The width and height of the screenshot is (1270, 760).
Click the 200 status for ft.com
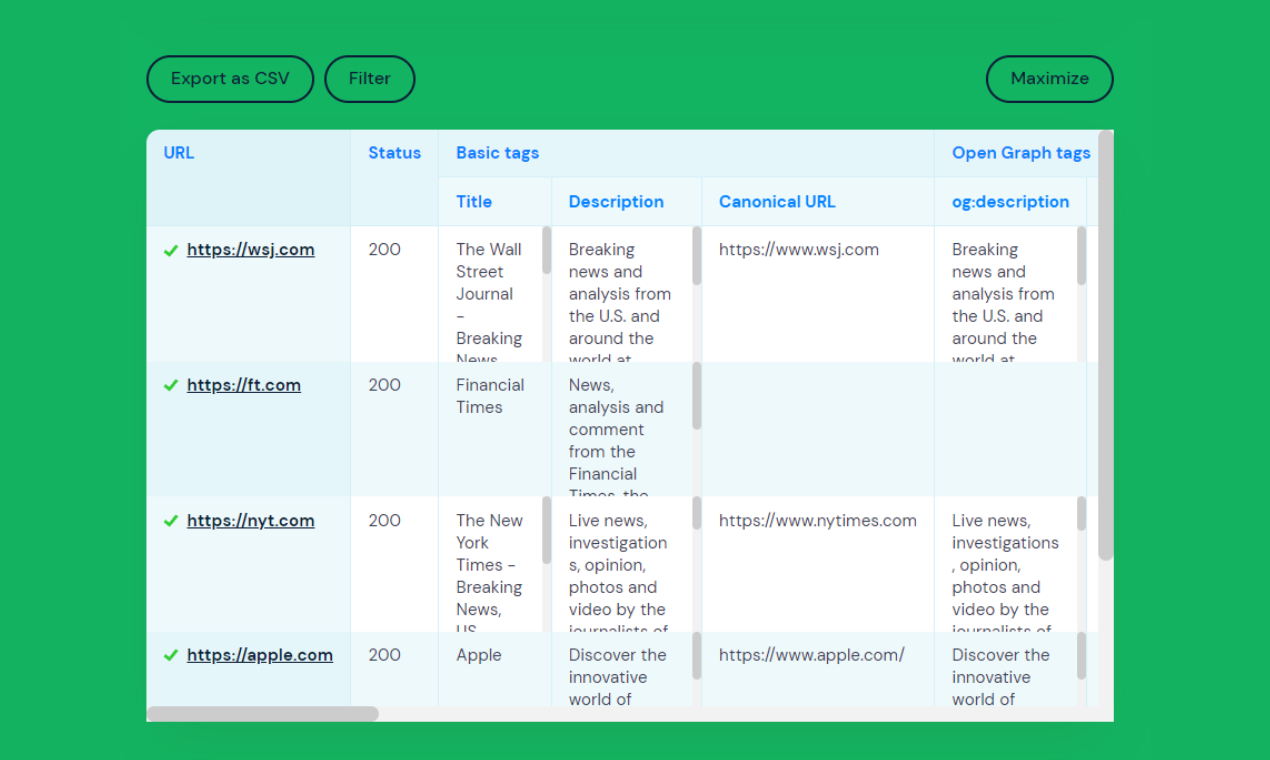(x=384, y=385)
